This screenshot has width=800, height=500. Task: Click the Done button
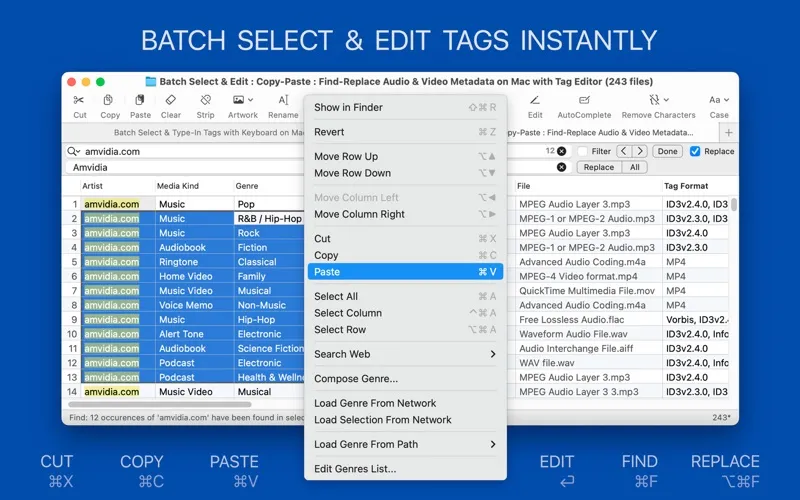click(667, 151)
